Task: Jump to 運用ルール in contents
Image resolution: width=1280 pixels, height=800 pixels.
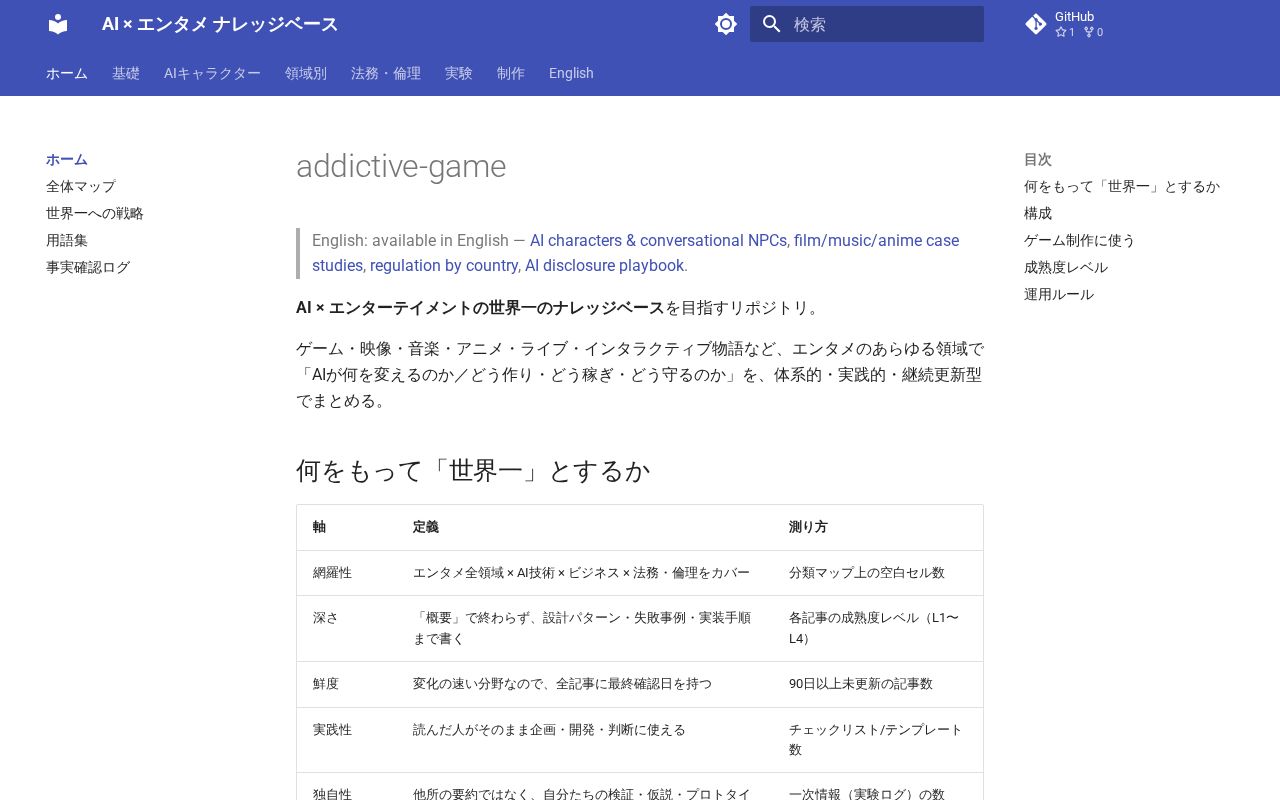Action: click(1059, 294)
